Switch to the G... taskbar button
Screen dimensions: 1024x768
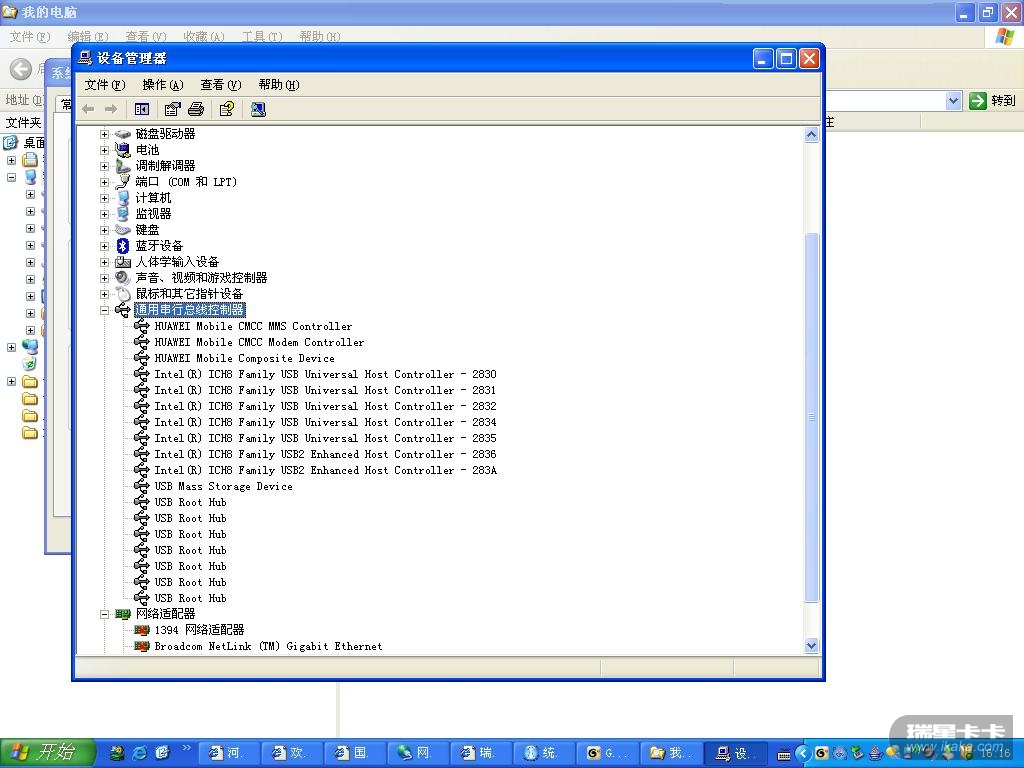coord(608,754)
